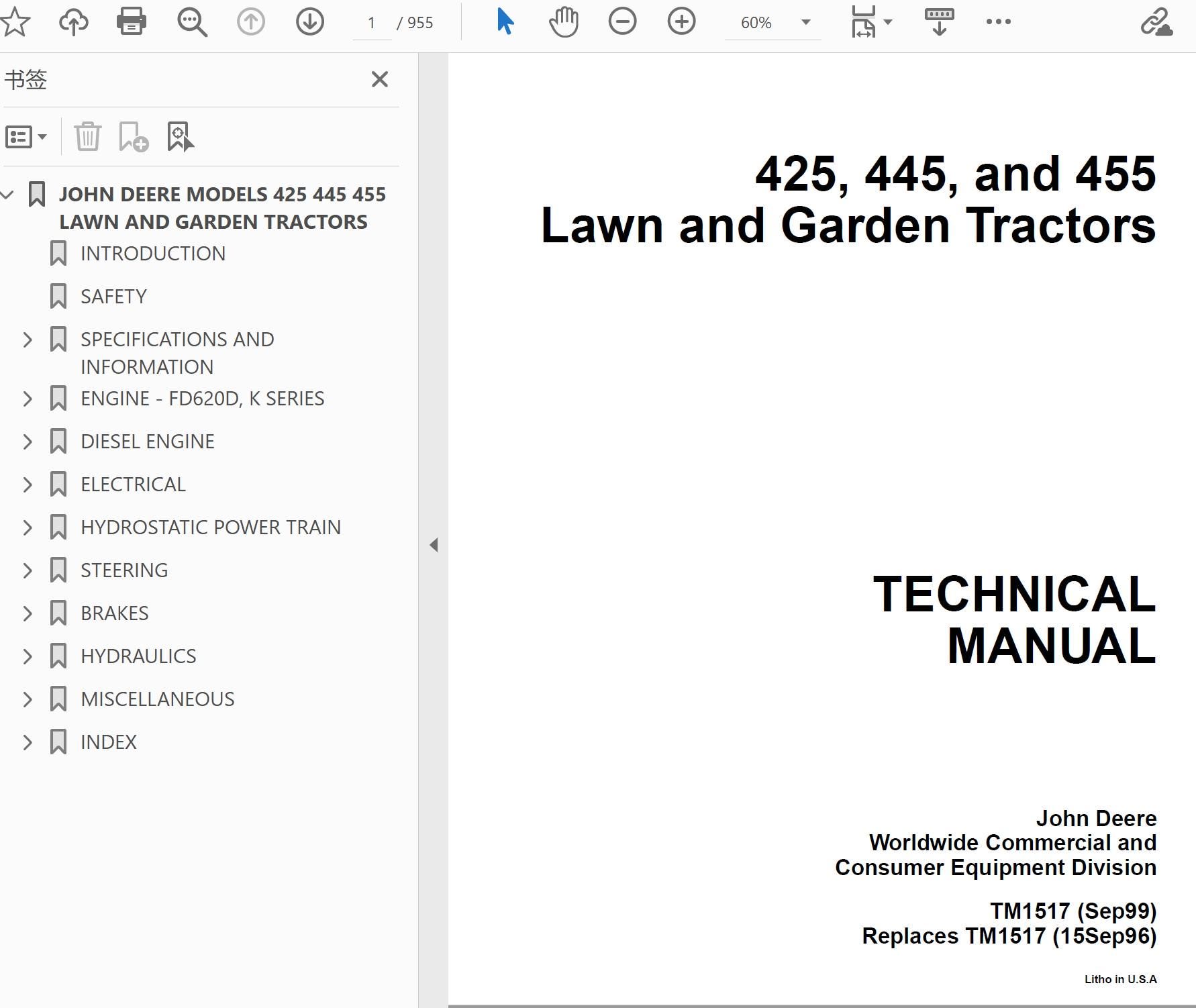Expand the Hydrostatic Power Train bookmark
The image size is (1196, 1008).
(28, 527)
